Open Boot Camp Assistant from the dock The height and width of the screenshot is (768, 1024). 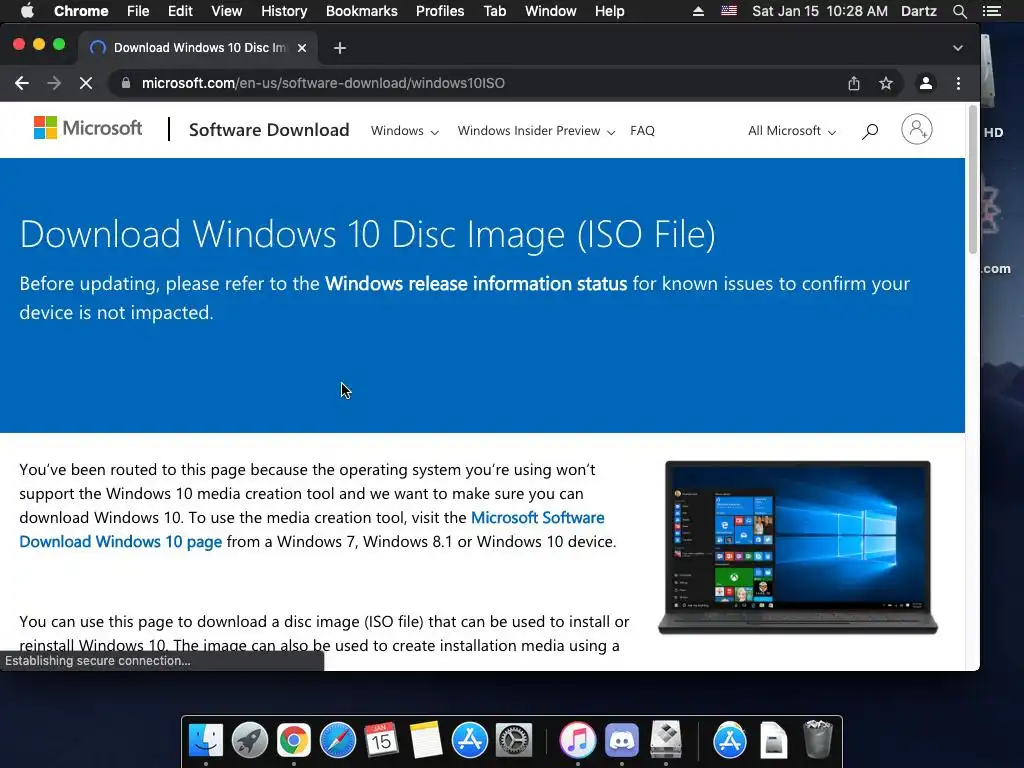[x=665, y=740]
